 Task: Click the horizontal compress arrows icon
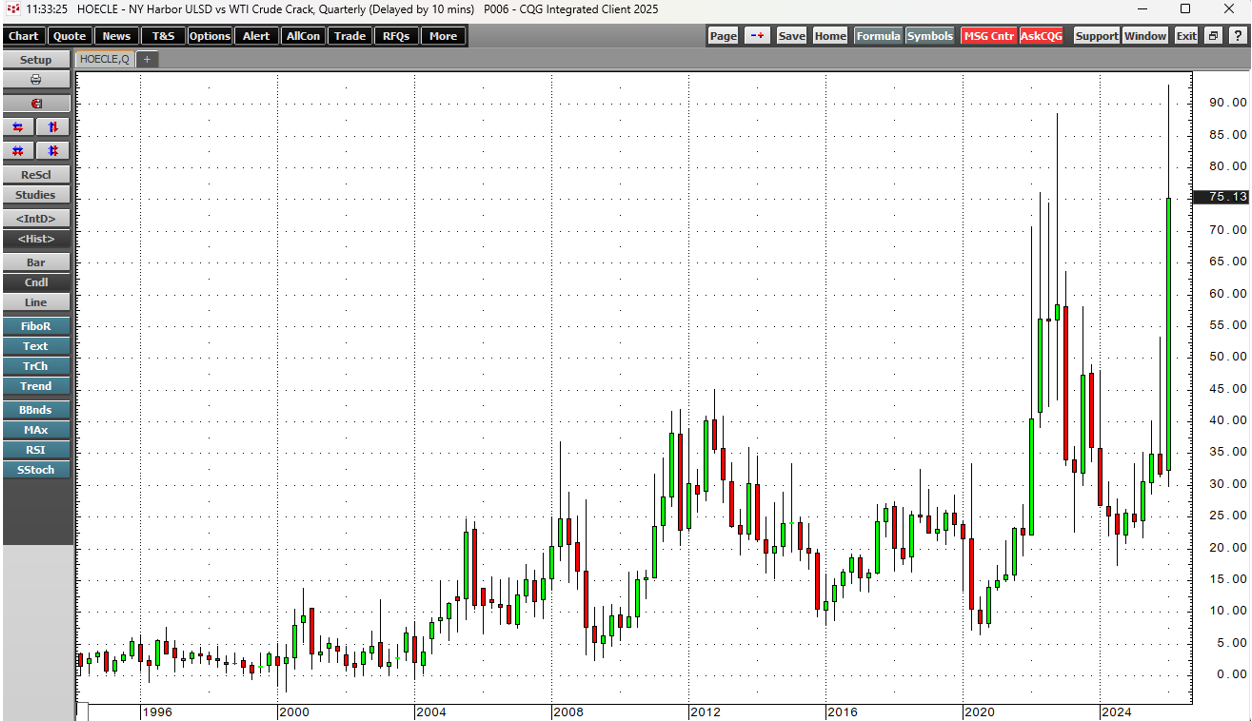pyautogui.click(x=18, y=151)
